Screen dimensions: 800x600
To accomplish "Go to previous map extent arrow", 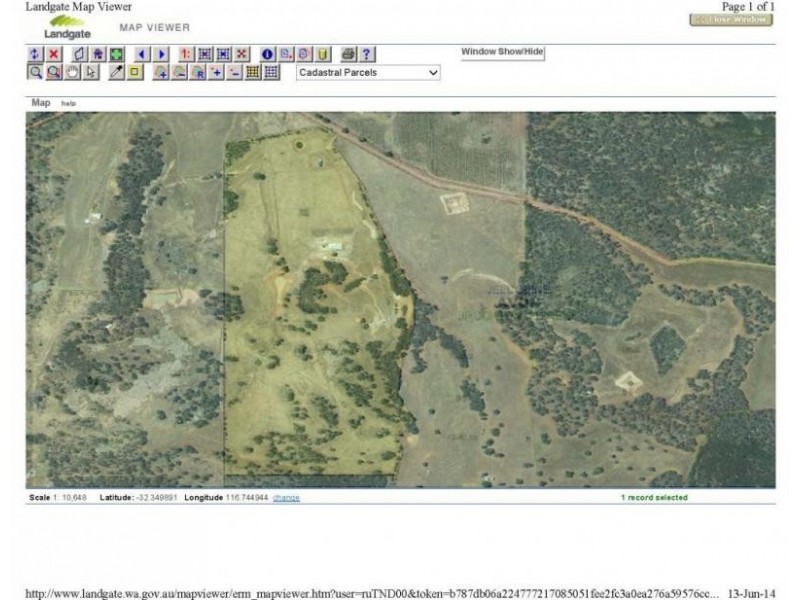I will [142, 54].
